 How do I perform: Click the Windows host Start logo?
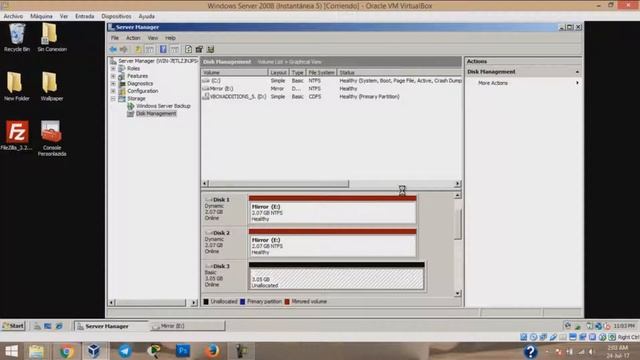pos(11,351)
